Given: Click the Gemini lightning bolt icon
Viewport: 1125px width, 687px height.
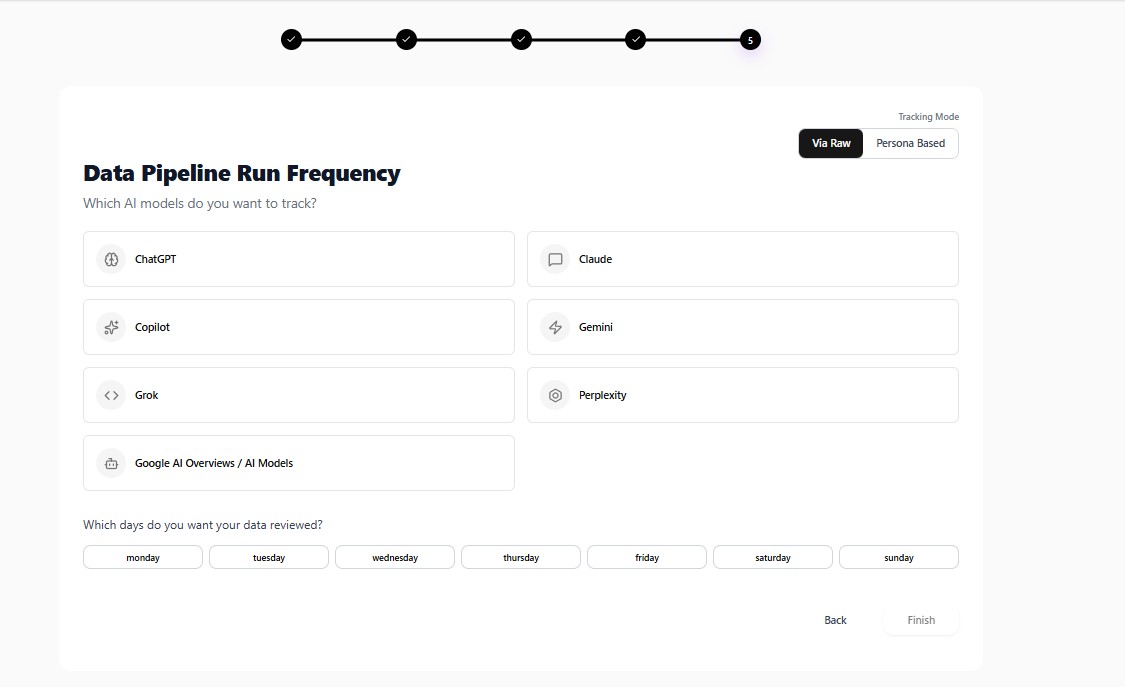Looking at the screenshot, I should tap(555, 328).
